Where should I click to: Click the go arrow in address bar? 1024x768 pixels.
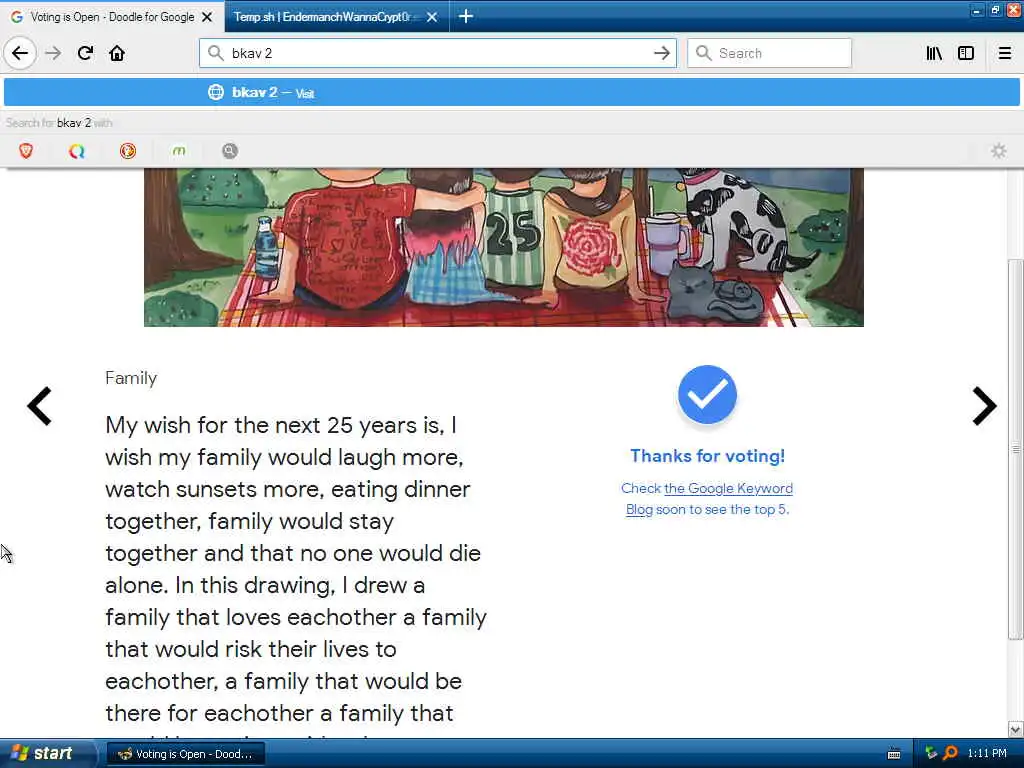(662, 53)
